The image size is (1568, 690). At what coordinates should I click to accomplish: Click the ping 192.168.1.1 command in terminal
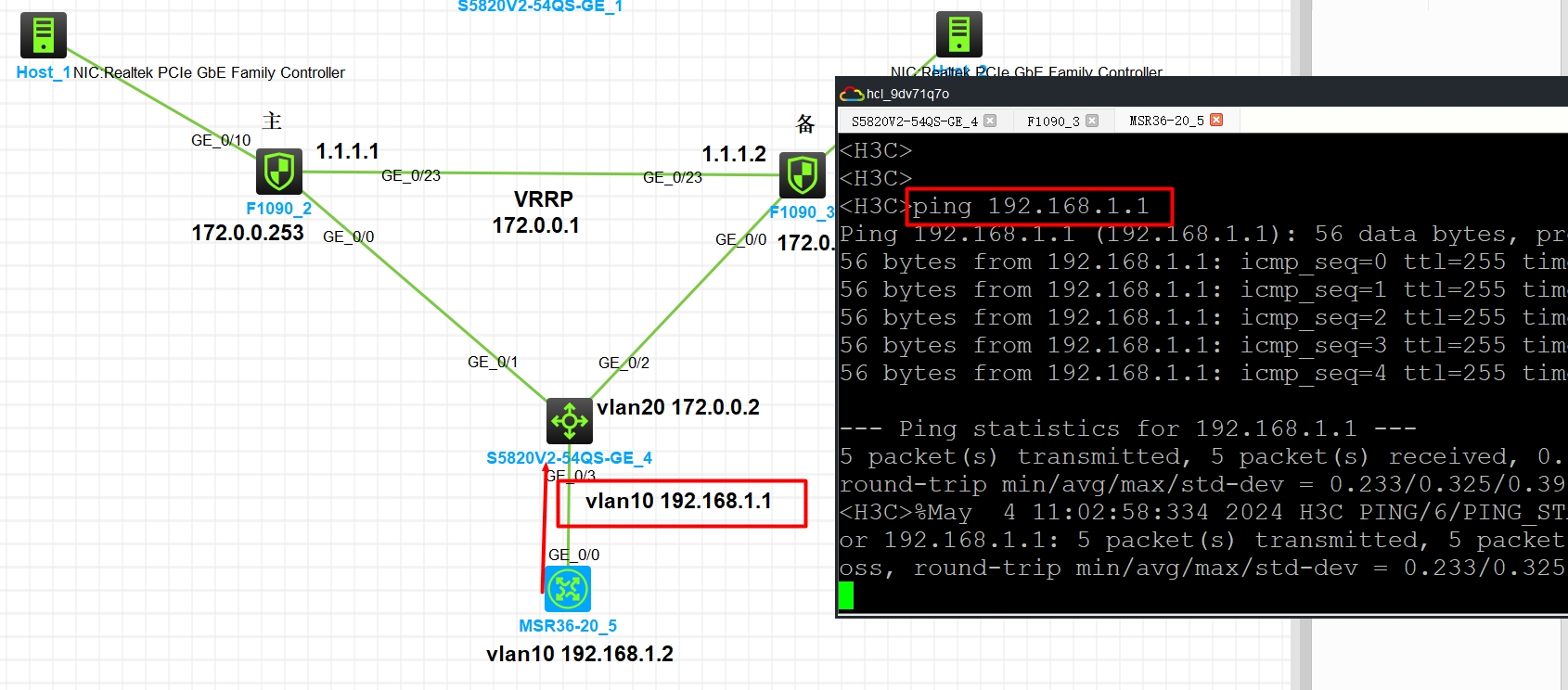(x=1031, y=206)
